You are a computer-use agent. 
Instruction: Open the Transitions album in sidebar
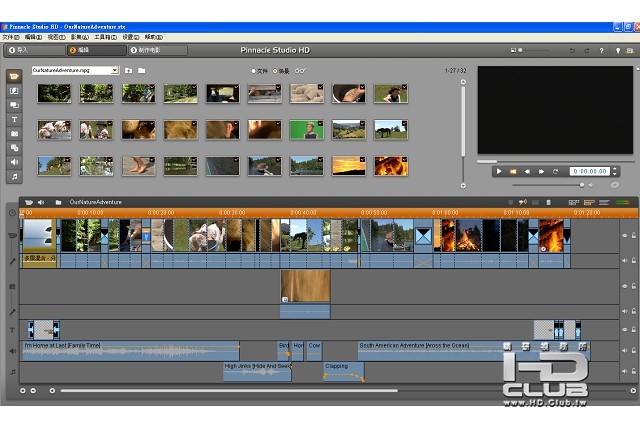coord(14,90)
